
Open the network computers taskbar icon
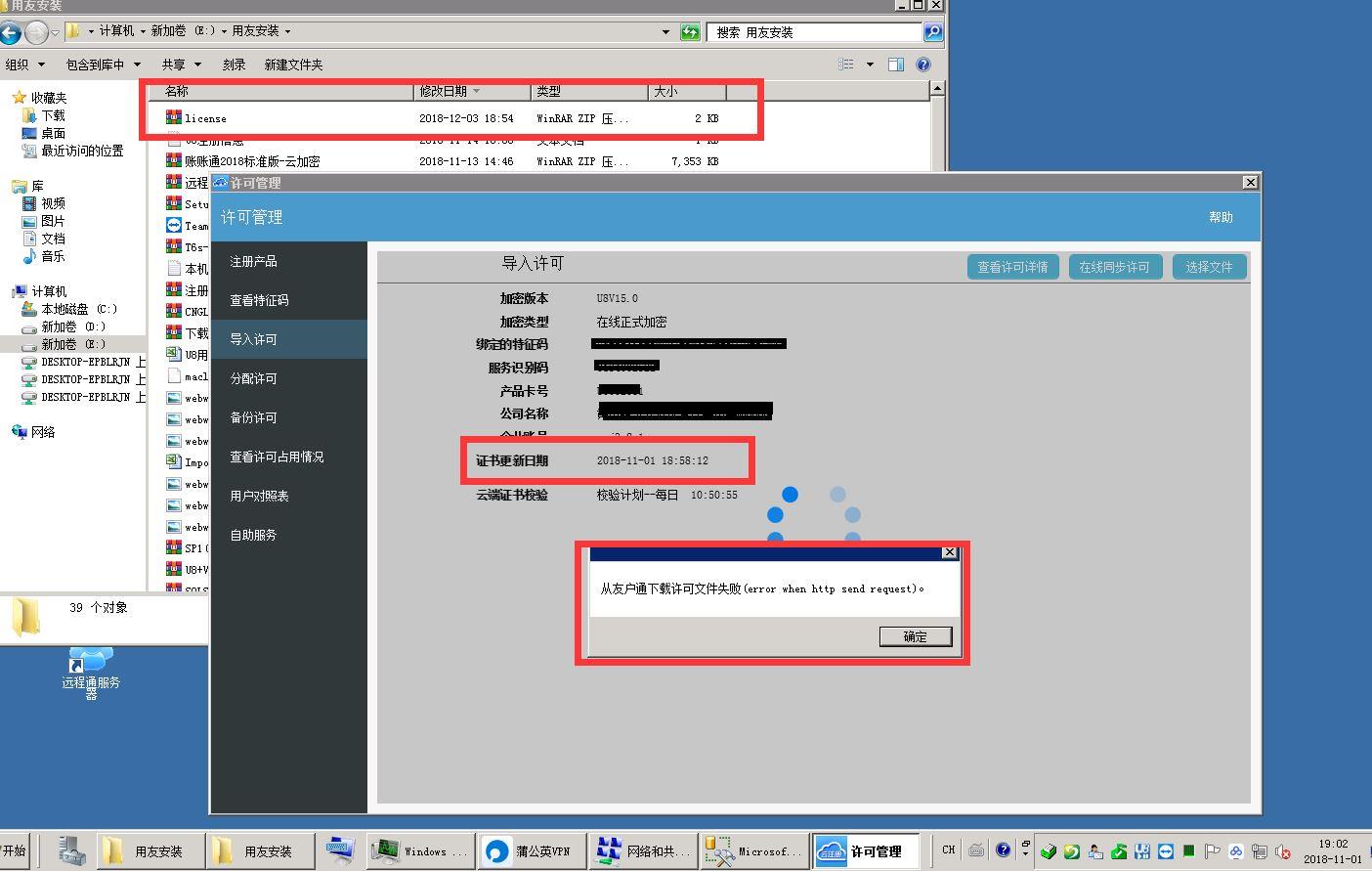pyautogui.click(x=339, y=851)
